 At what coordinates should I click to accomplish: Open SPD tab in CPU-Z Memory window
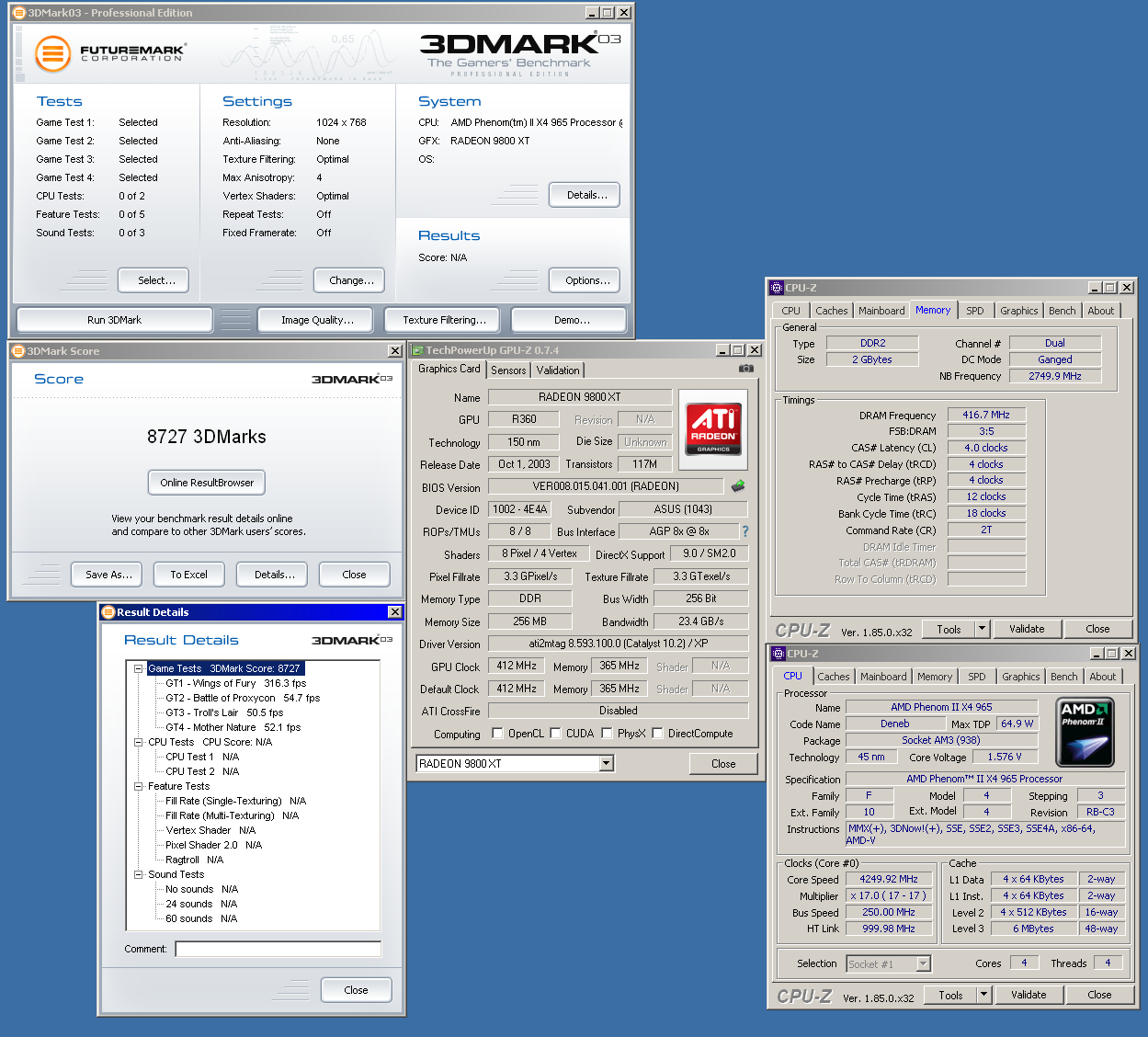point(975,311)
